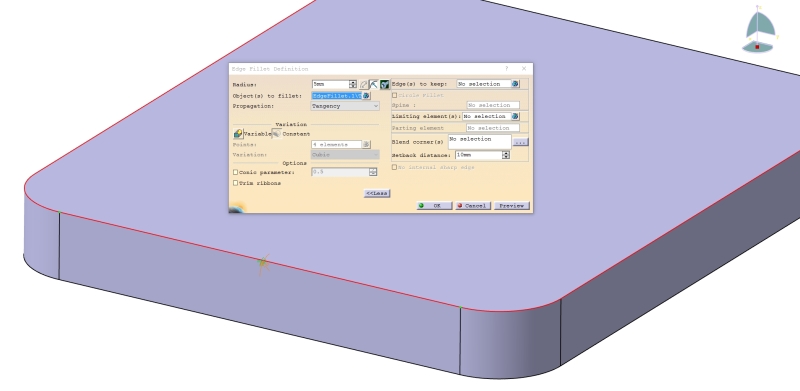Screen dimensions: 800x391
Task: Click the dark formula icon next to Radius
Action: [x=385, y=85]
